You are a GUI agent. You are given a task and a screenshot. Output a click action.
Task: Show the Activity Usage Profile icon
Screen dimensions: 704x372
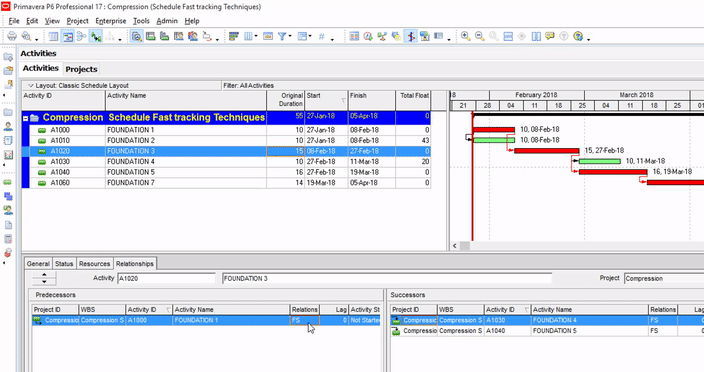165,36
